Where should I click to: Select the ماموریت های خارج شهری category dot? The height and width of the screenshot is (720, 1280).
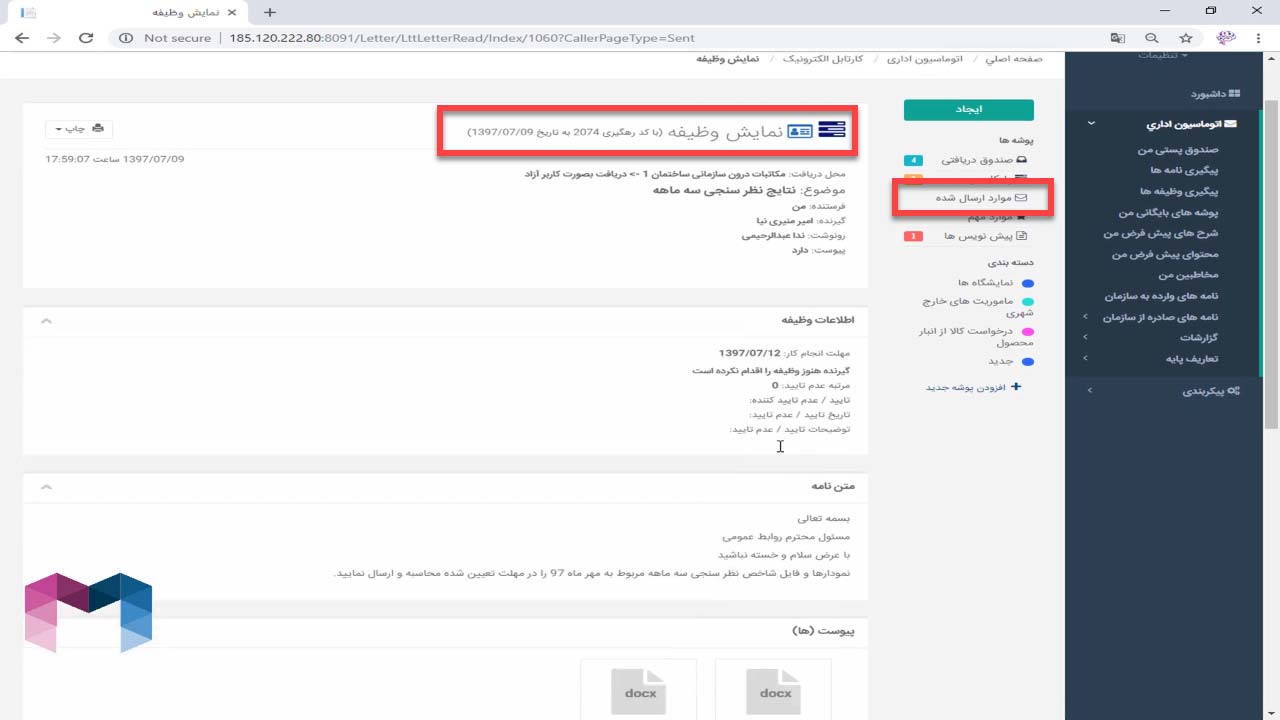point(1028,301)
